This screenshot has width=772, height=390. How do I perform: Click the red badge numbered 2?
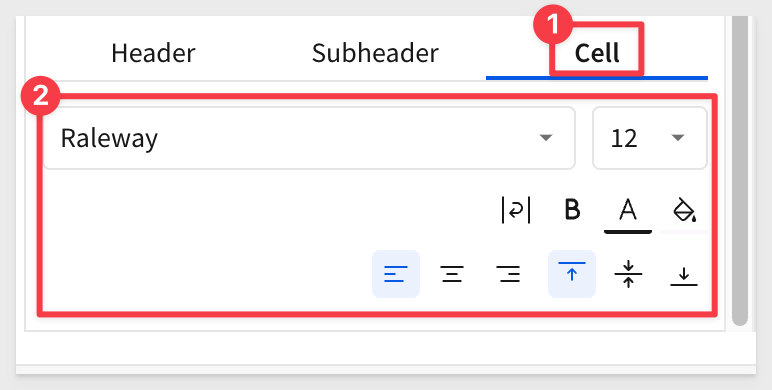[40, 97]
